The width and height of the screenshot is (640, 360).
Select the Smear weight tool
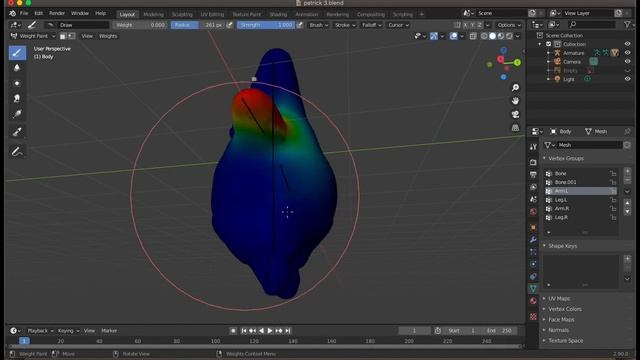coord(17,98)
